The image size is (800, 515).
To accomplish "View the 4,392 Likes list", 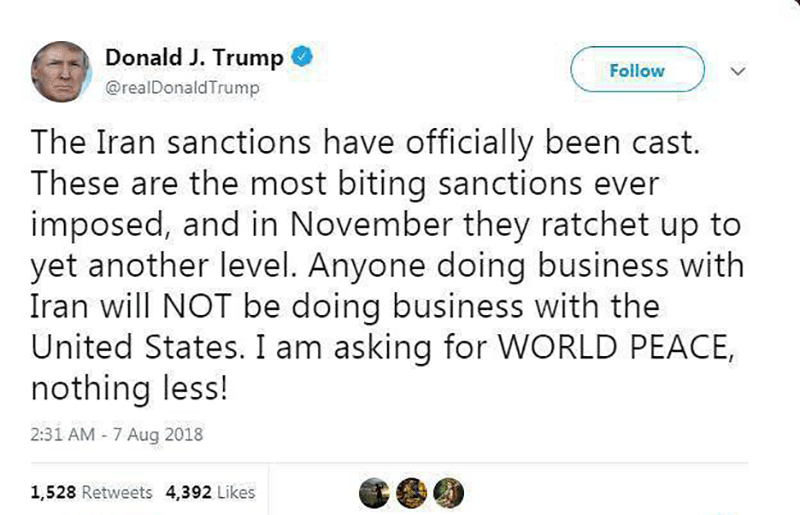I will click(209, 492).
